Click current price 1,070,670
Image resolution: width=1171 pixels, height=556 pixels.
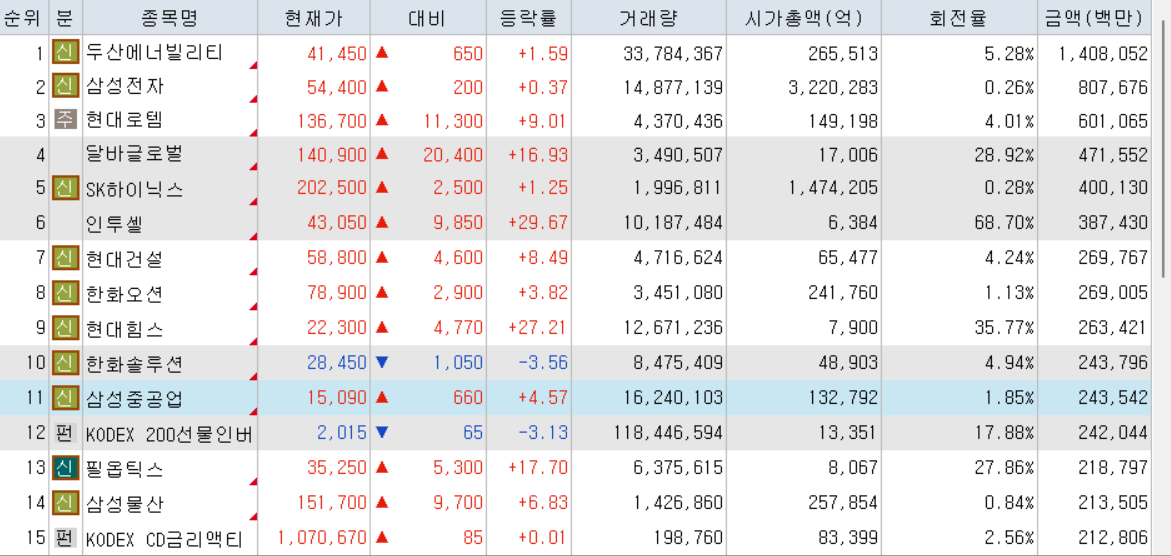click(322, 537)
